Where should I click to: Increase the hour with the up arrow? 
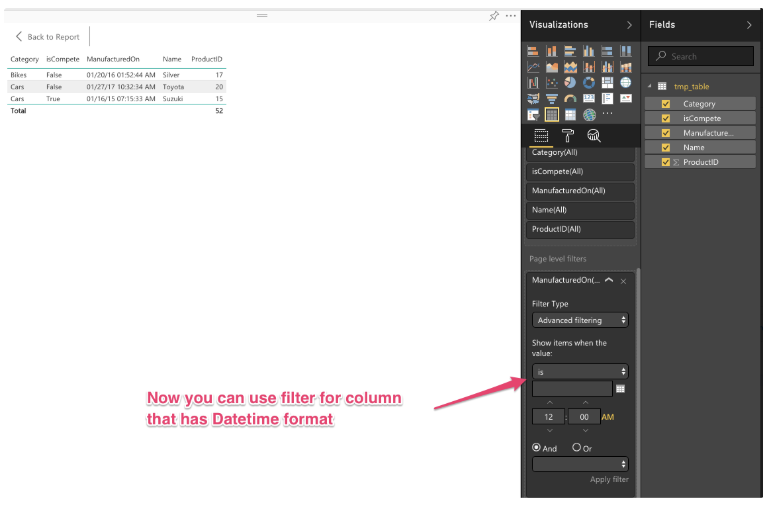coord(546,402)
